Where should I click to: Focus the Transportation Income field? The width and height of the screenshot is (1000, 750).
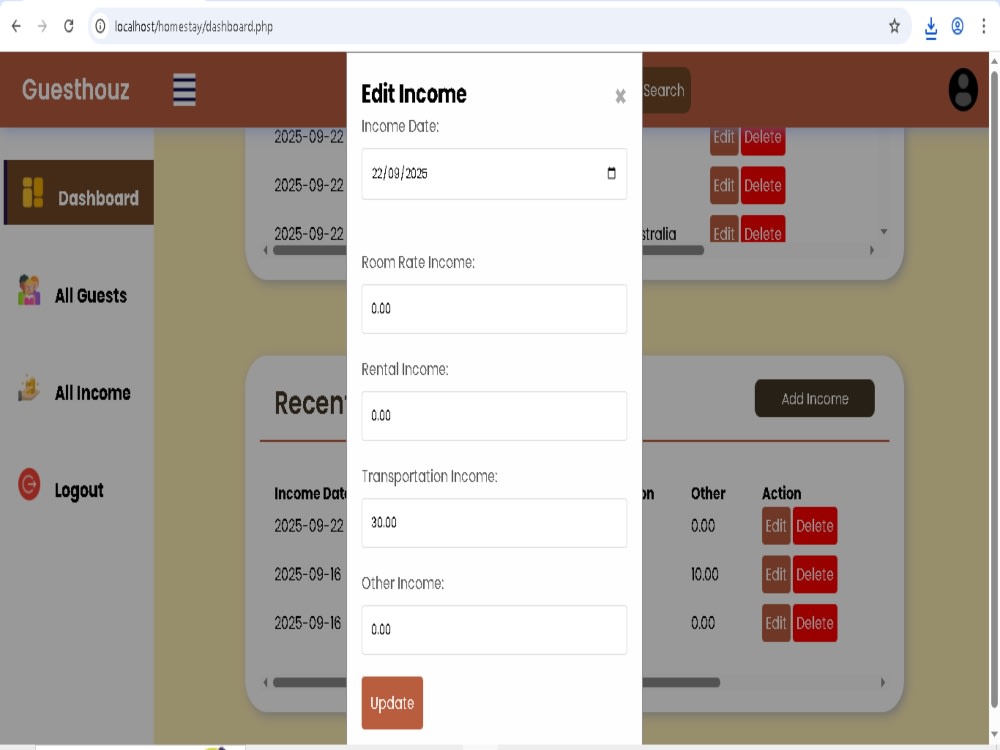494,523
